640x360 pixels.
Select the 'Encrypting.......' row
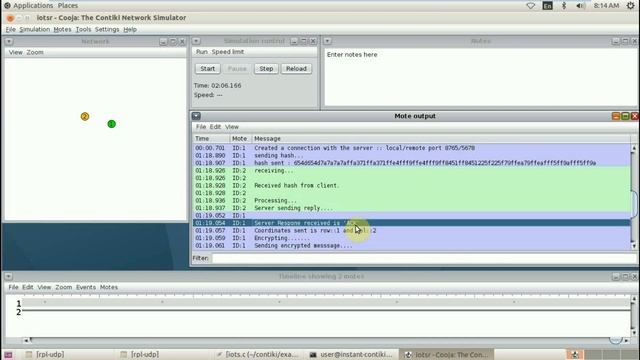click(x=411, y=238)
